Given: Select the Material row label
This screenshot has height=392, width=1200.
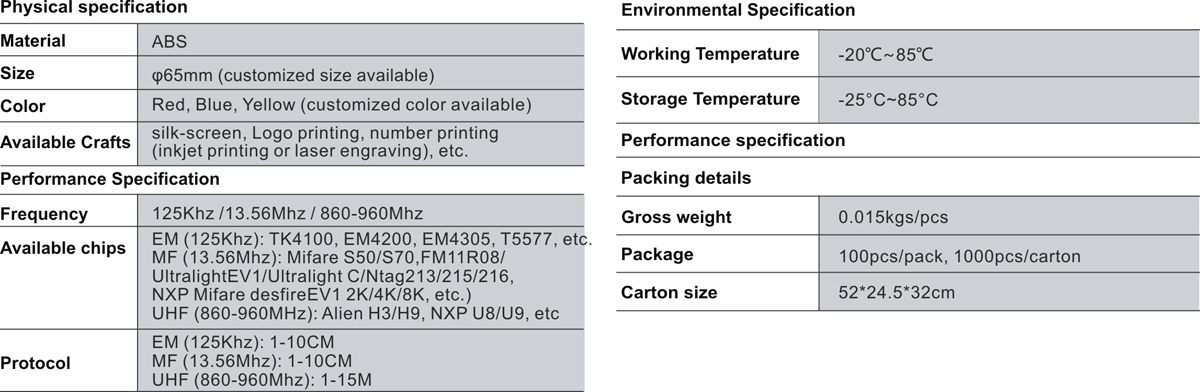Looking at the screenshot, I should click(x=33, y=42).
